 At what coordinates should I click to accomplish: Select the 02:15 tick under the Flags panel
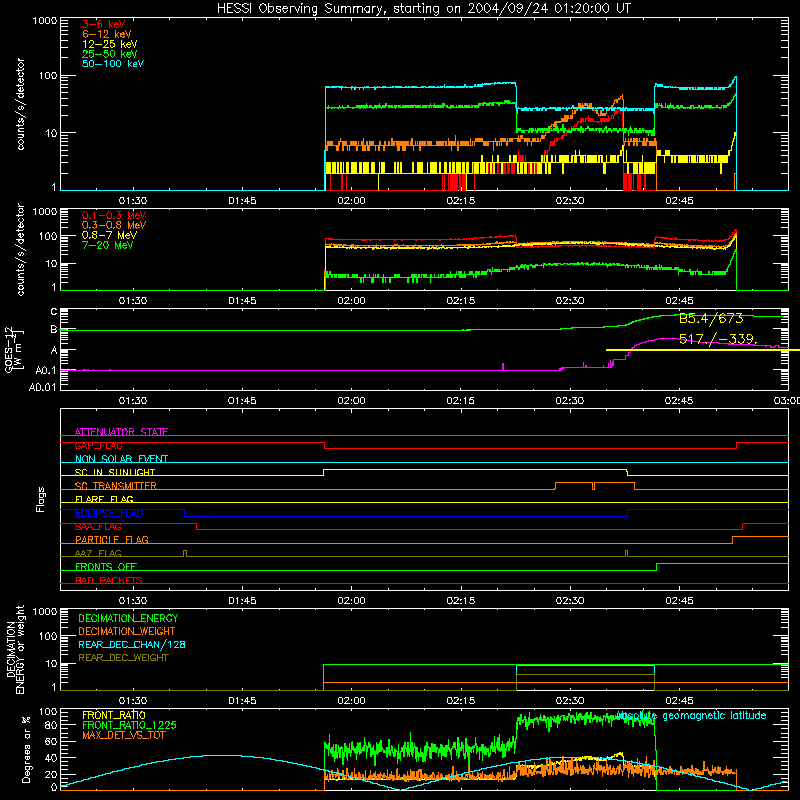461,601
